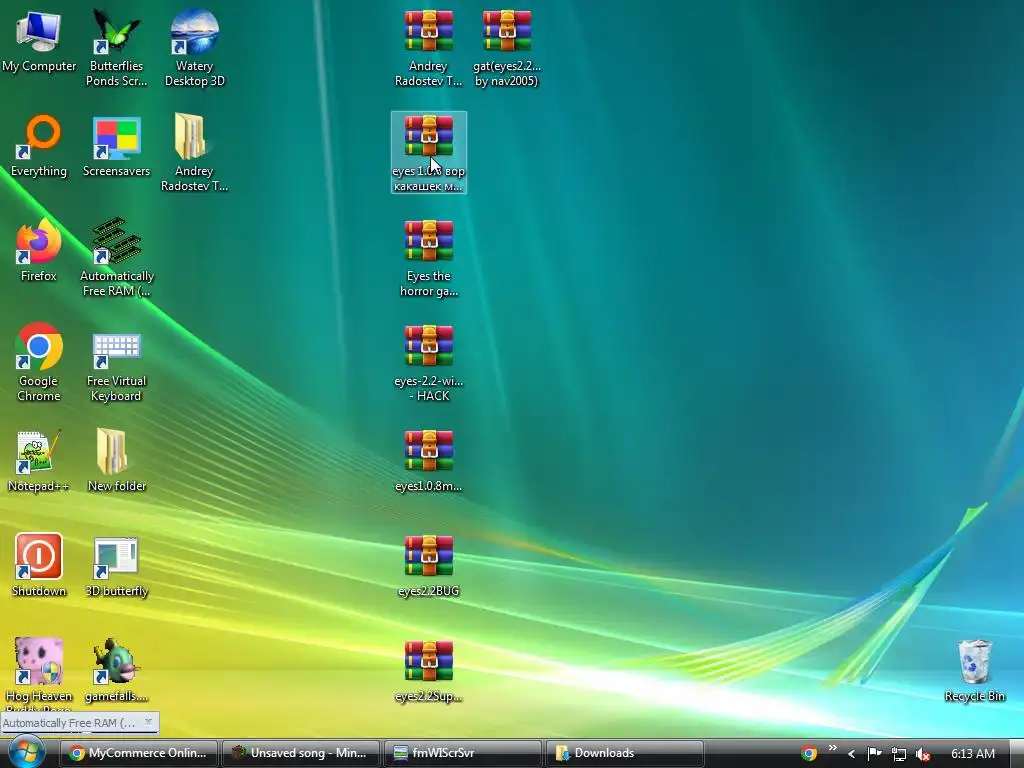Show hidden tray icons arrow

(851, 754)
